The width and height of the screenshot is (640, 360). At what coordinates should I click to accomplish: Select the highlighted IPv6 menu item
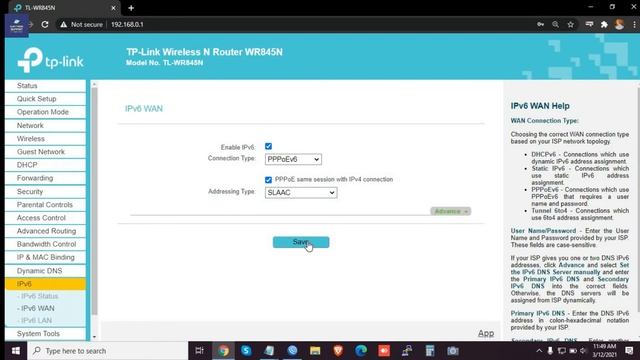(45, 284)
